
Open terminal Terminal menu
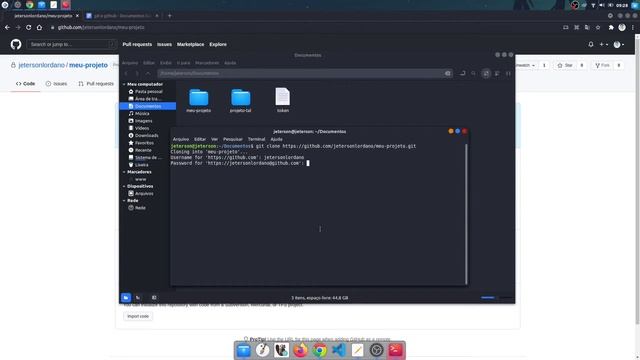pyautogui.click(x=256, y=139)
